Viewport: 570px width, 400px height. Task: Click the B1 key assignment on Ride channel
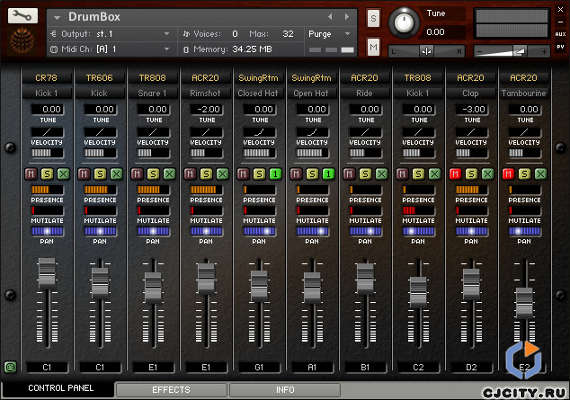pos(365,367)
